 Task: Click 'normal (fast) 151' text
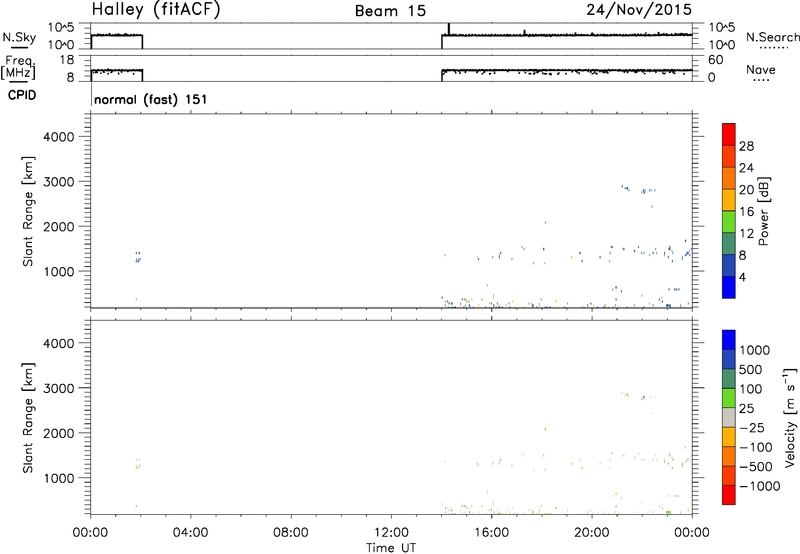(x=151, y=99)
